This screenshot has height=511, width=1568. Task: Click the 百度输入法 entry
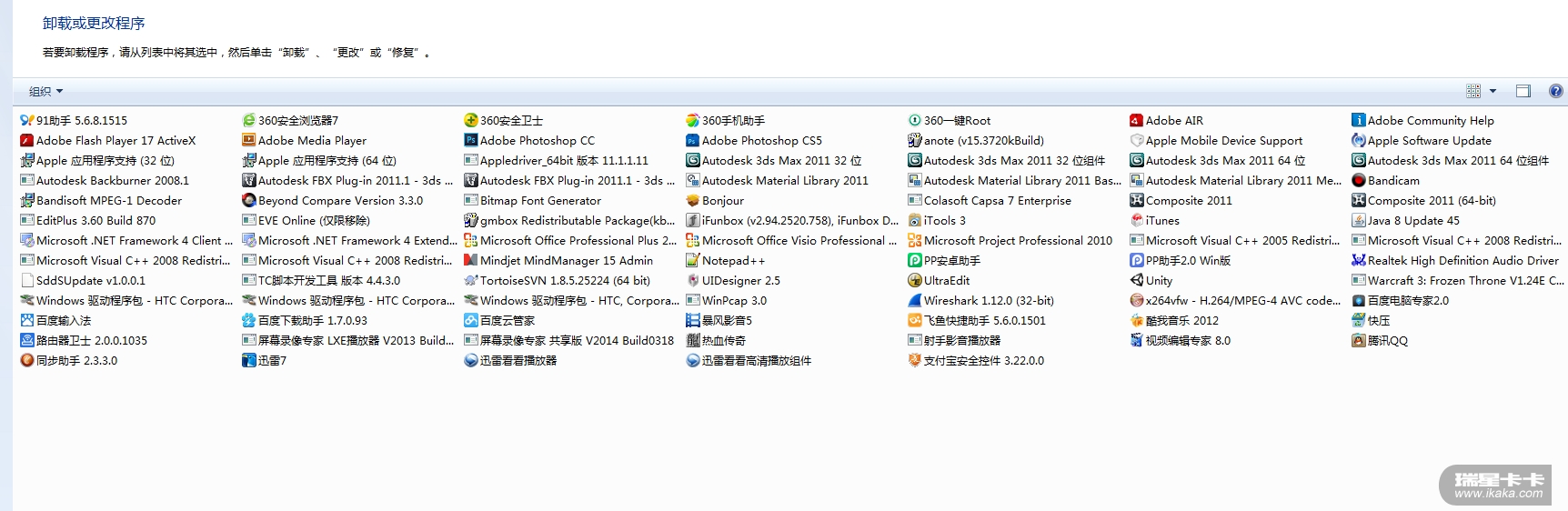[x=56, y=320]
